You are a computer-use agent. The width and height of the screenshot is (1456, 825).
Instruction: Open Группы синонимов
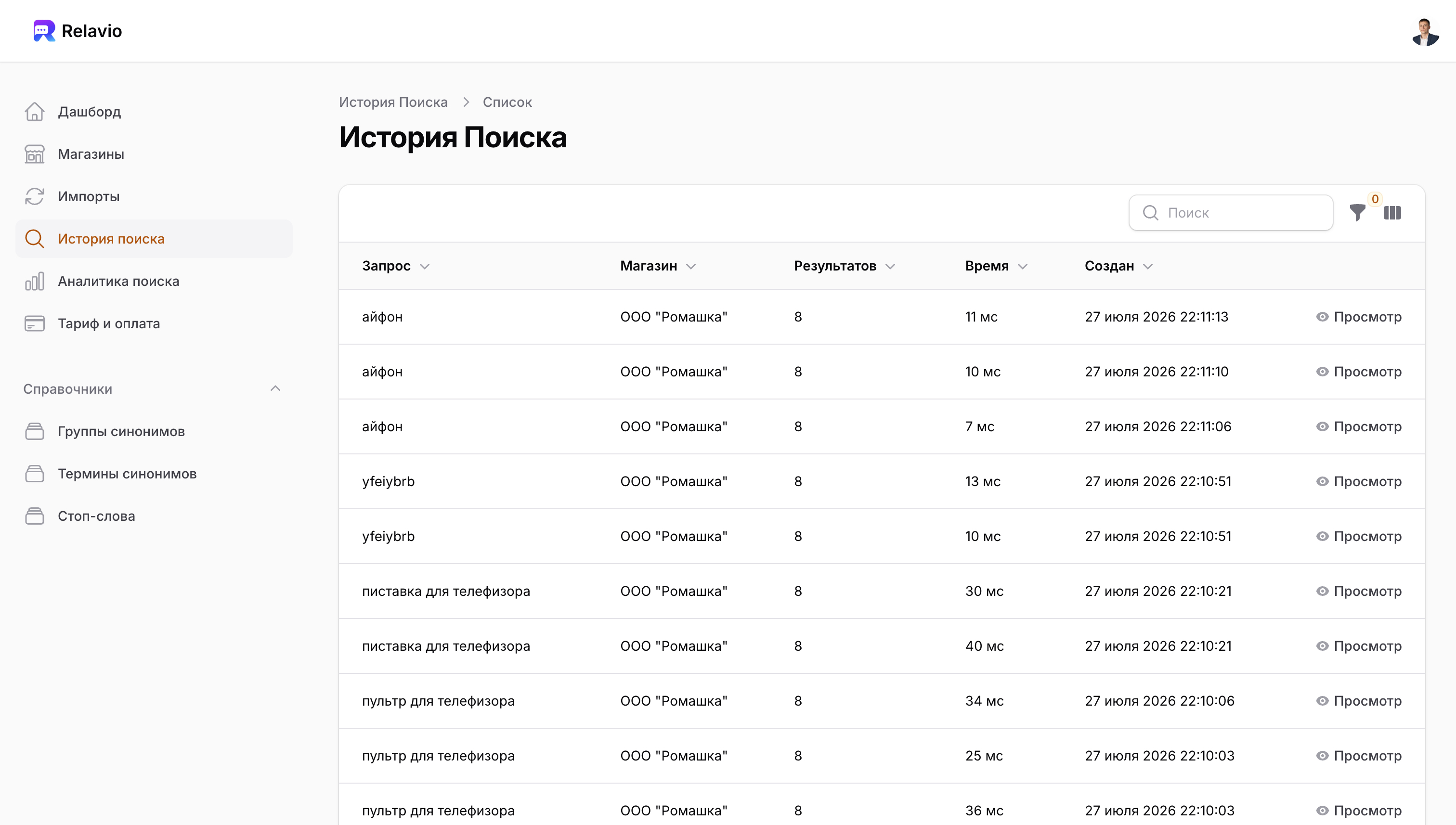pos(154,431)
